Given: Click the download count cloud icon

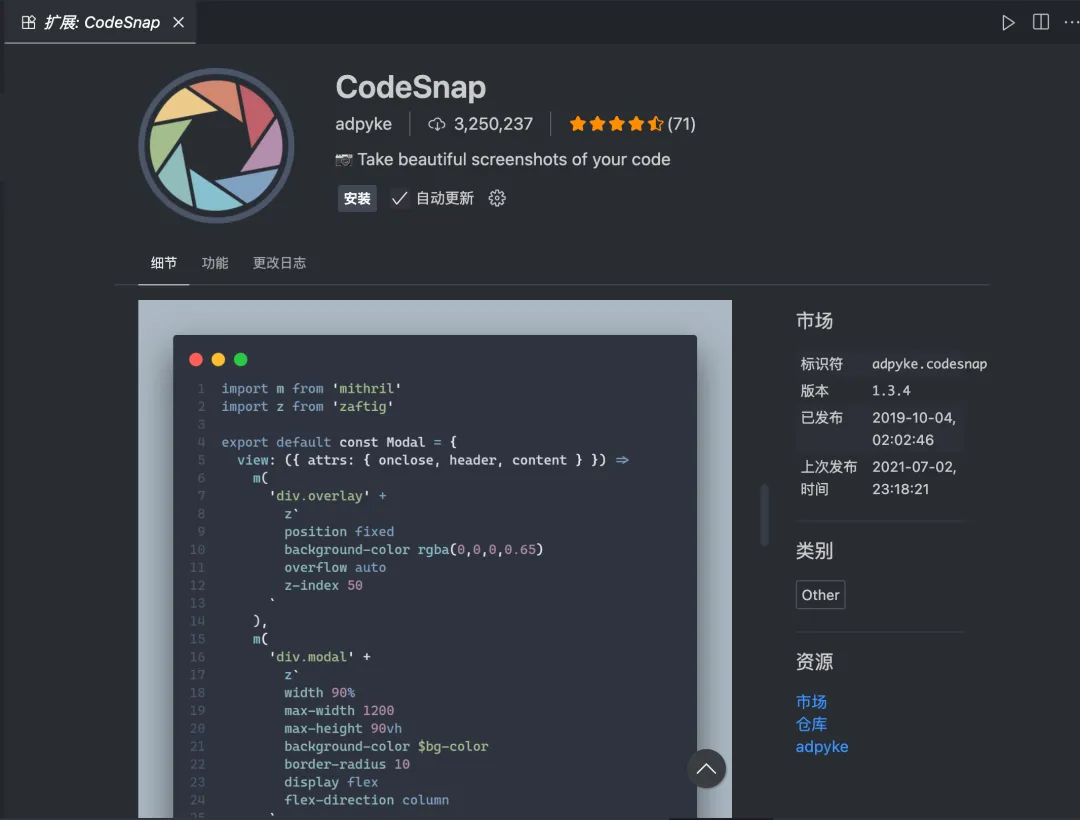Looking at the screenshot, I should click(x=436, y=124).
